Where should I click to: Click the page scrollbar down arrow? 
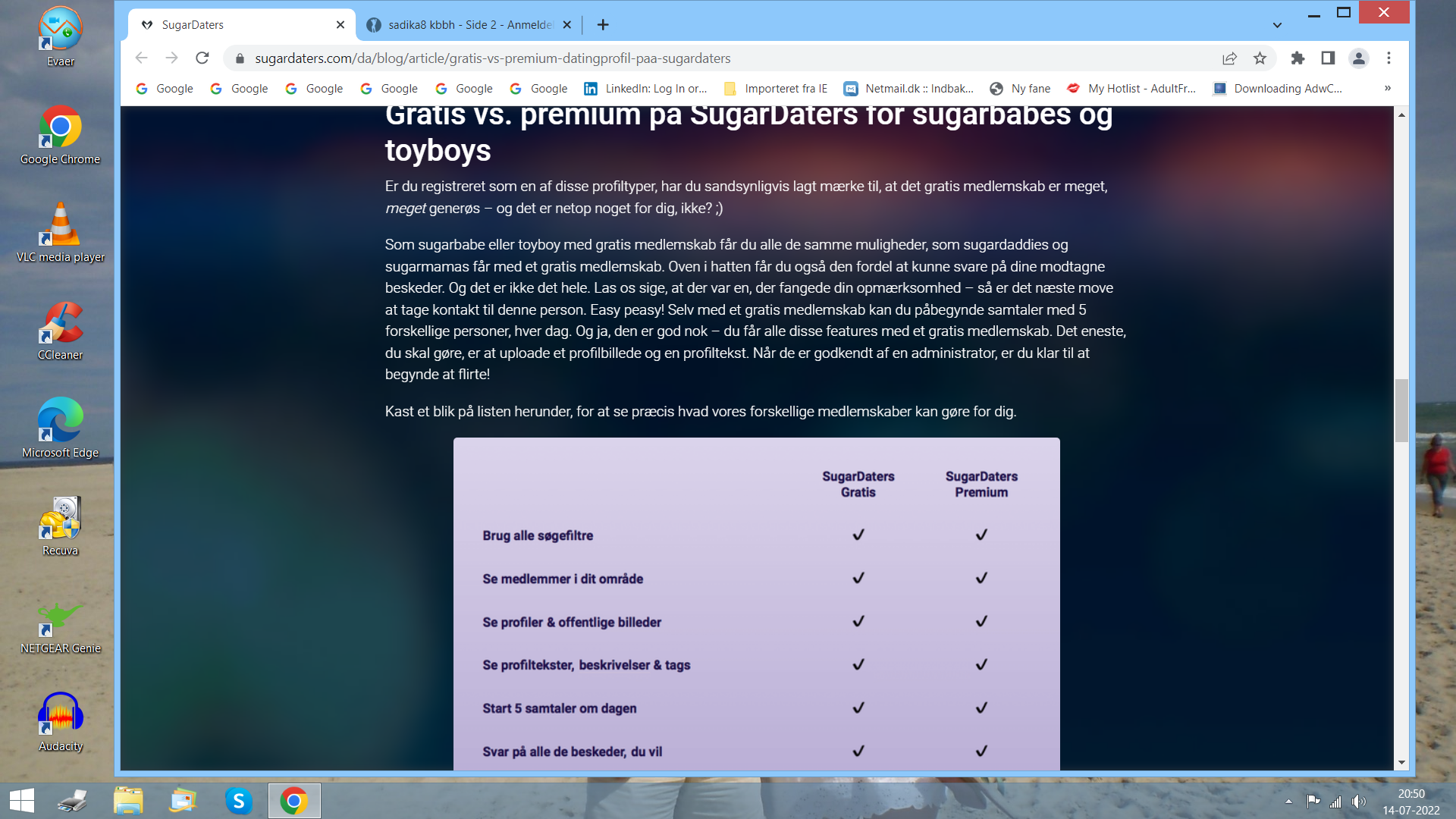pyautogui.click(x=1401, y=762)
